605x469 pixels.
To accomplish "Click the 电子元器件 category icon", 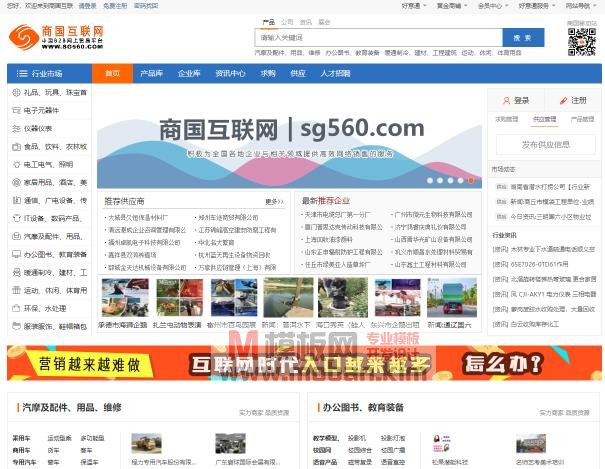I will click(x=16, y=111).
